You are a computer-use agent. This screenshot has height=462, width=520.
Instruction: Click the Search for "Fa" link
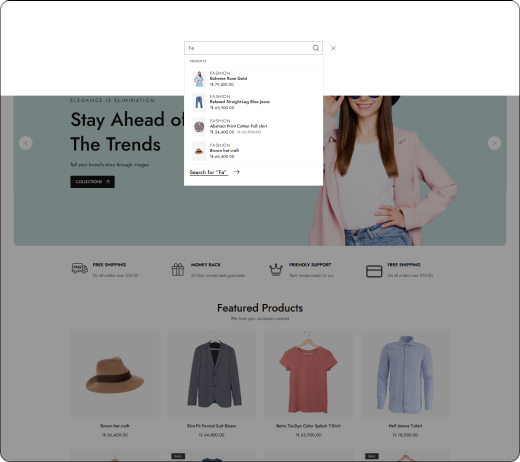[209, 172]
